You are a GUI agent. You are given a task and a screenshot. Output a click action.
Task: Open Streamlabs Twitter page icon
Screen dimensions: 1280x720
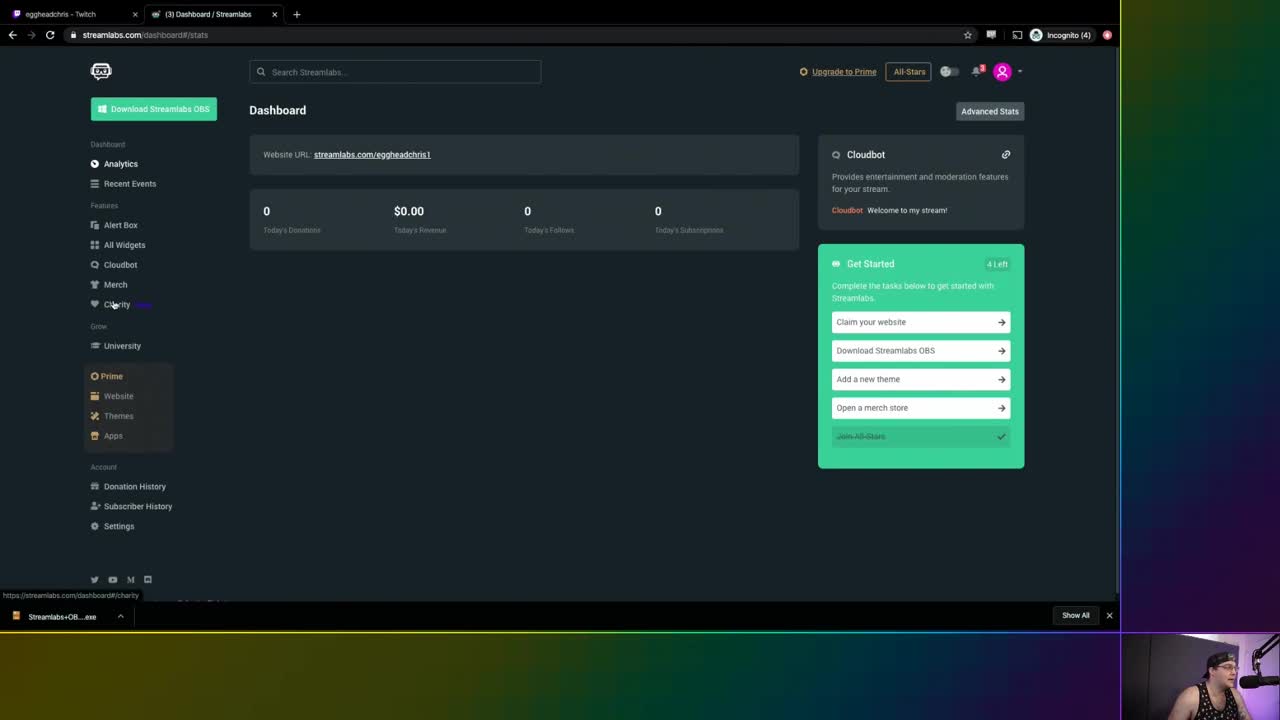95,580
